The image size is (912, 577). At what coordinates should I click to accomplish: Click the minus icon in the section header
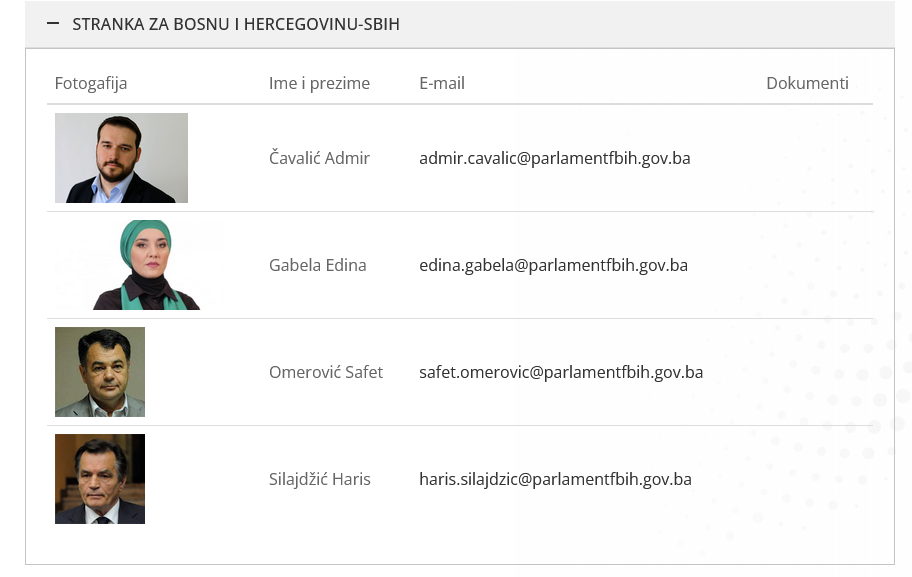click(x=53, y=23)
